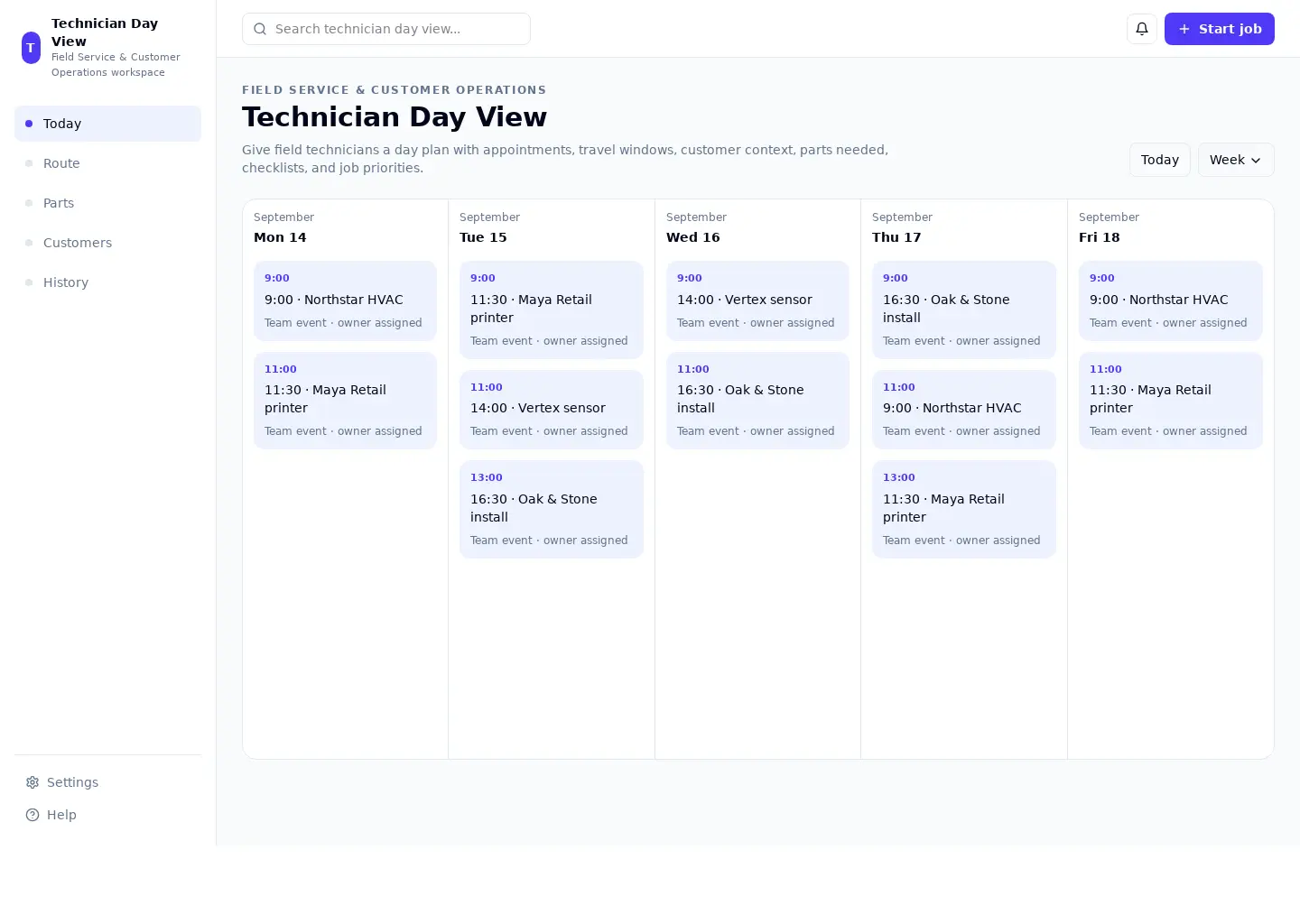Viewport: 1300px width, 924px height.
Task: Click the plus icon in Start job
Action: pos(1184,29)
